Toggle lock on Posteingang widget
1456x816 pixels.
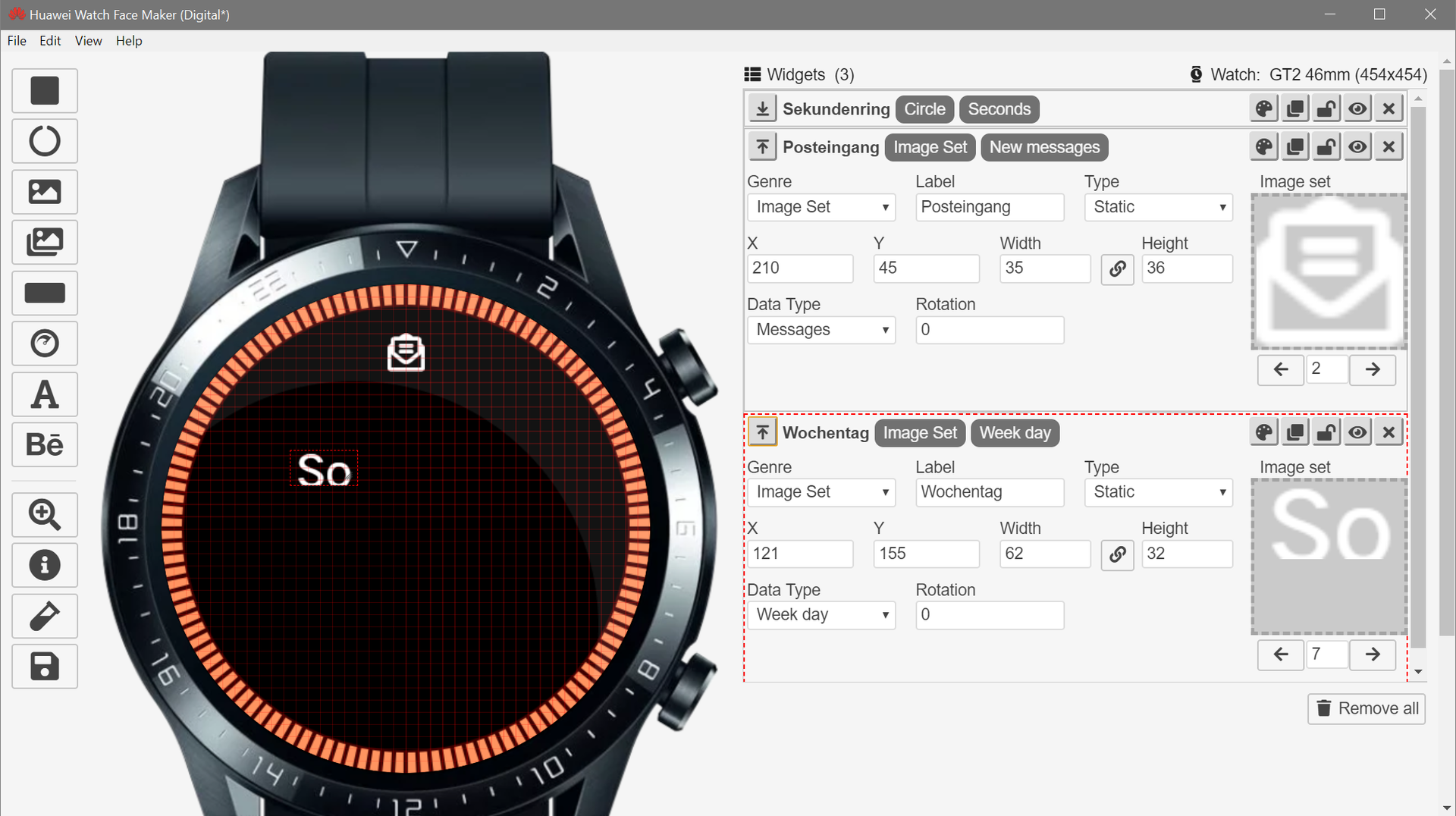point(1326,146)
